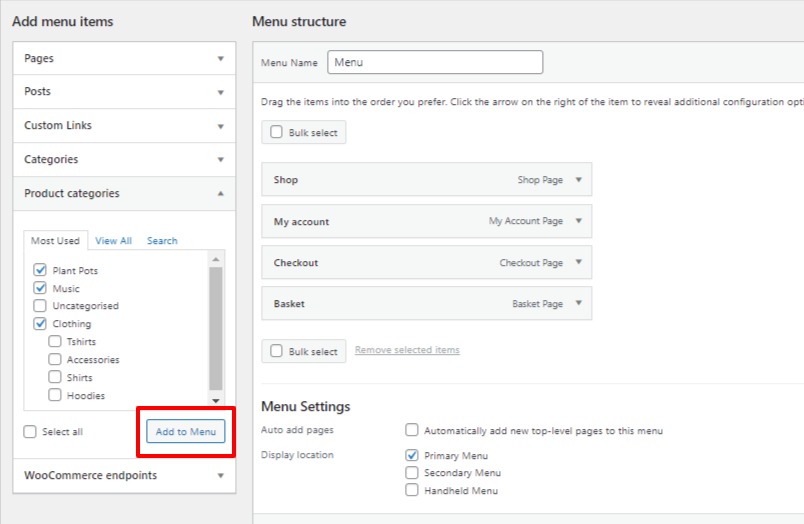Image resolution: width=804 pixels, height=524 pixels.
Task: Check the Uncategorised category box
Action: pyautogui.click(x=40, y=306)
